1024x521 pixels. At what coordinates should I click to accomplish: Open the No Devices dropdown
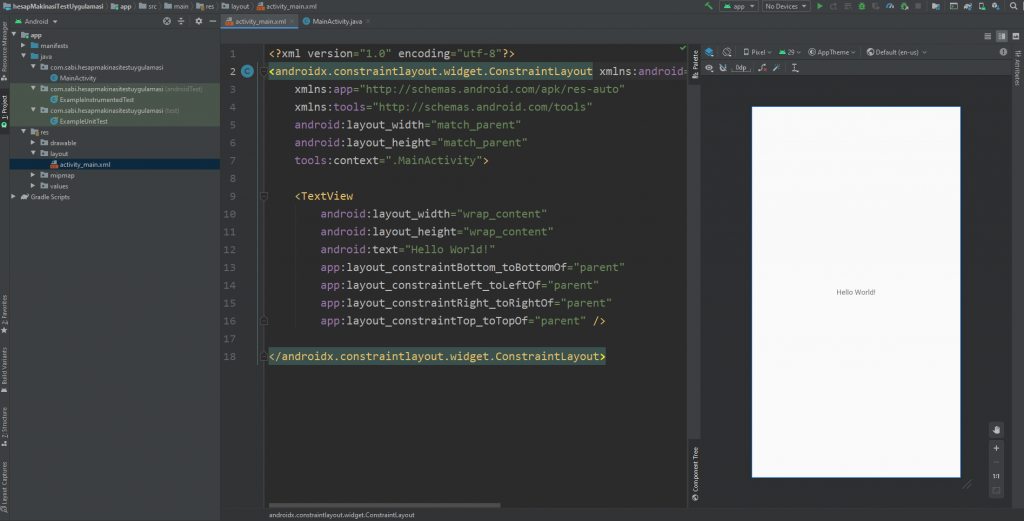point(786,6)
